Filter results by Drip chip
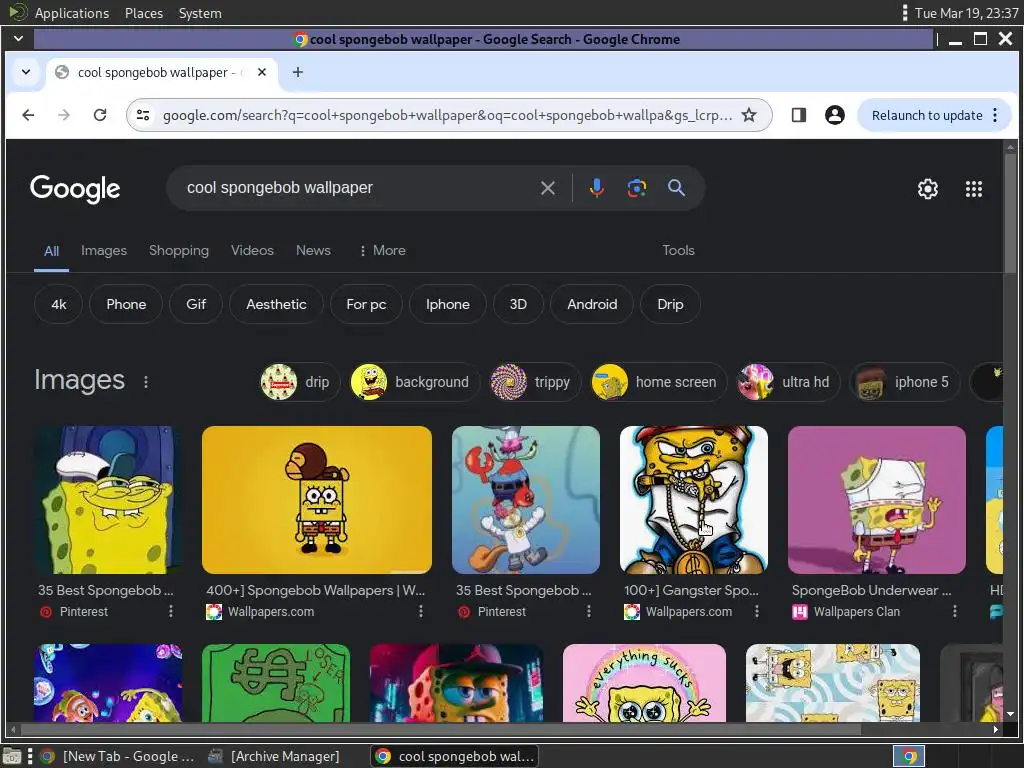 pyautogui.click(x=671, y=304)
